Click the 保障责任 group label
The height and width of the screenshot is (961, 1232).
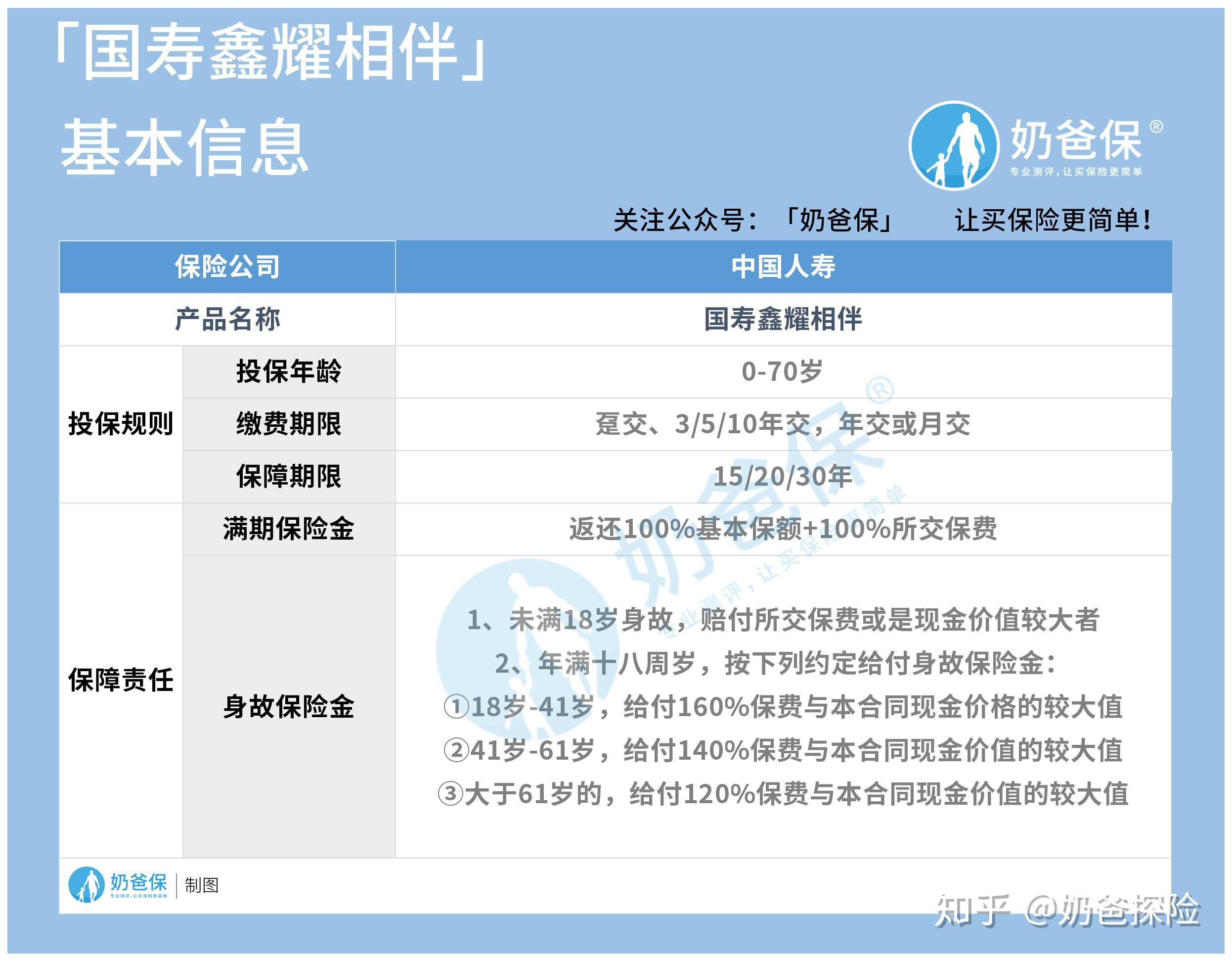pos(121,680)
